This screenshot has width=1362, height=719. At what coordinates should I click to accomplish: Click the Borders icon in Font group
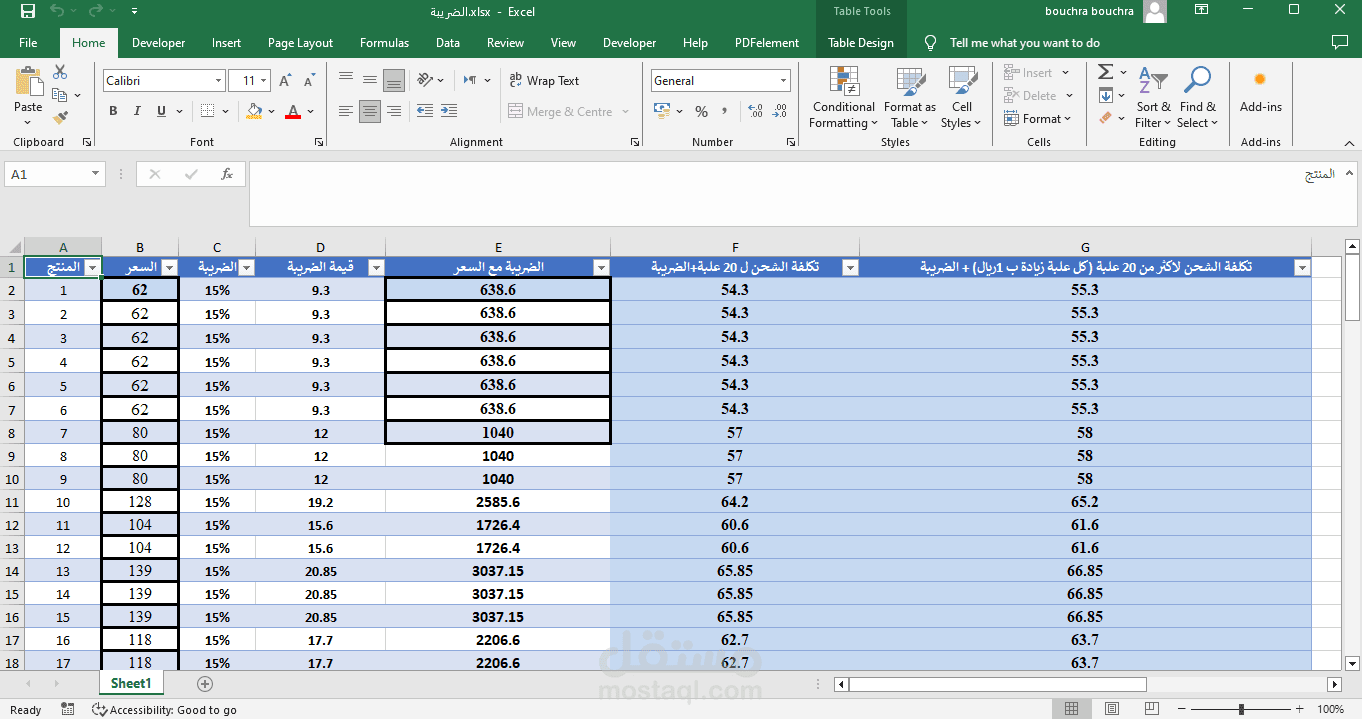207,111
